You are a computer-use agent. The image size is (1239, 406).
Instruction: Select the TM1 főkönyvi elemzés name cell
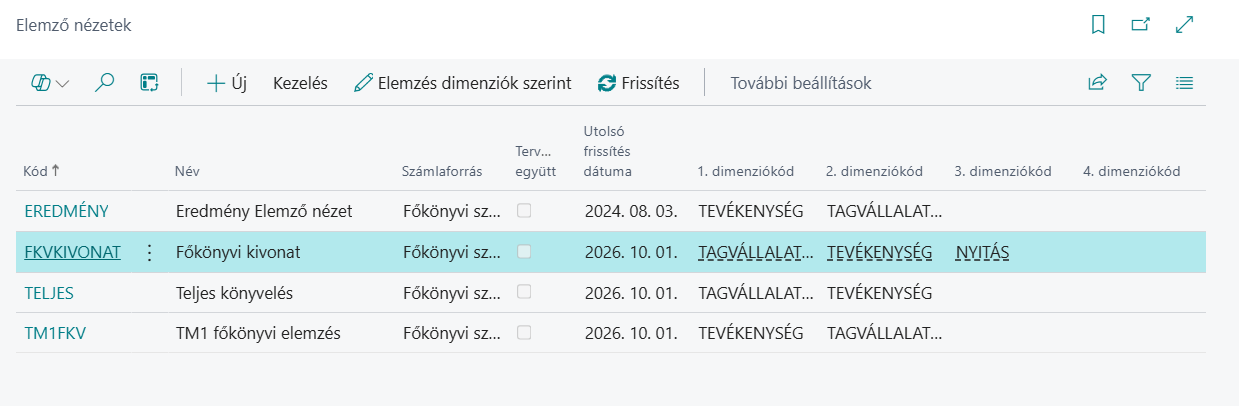tap(258, 333)
